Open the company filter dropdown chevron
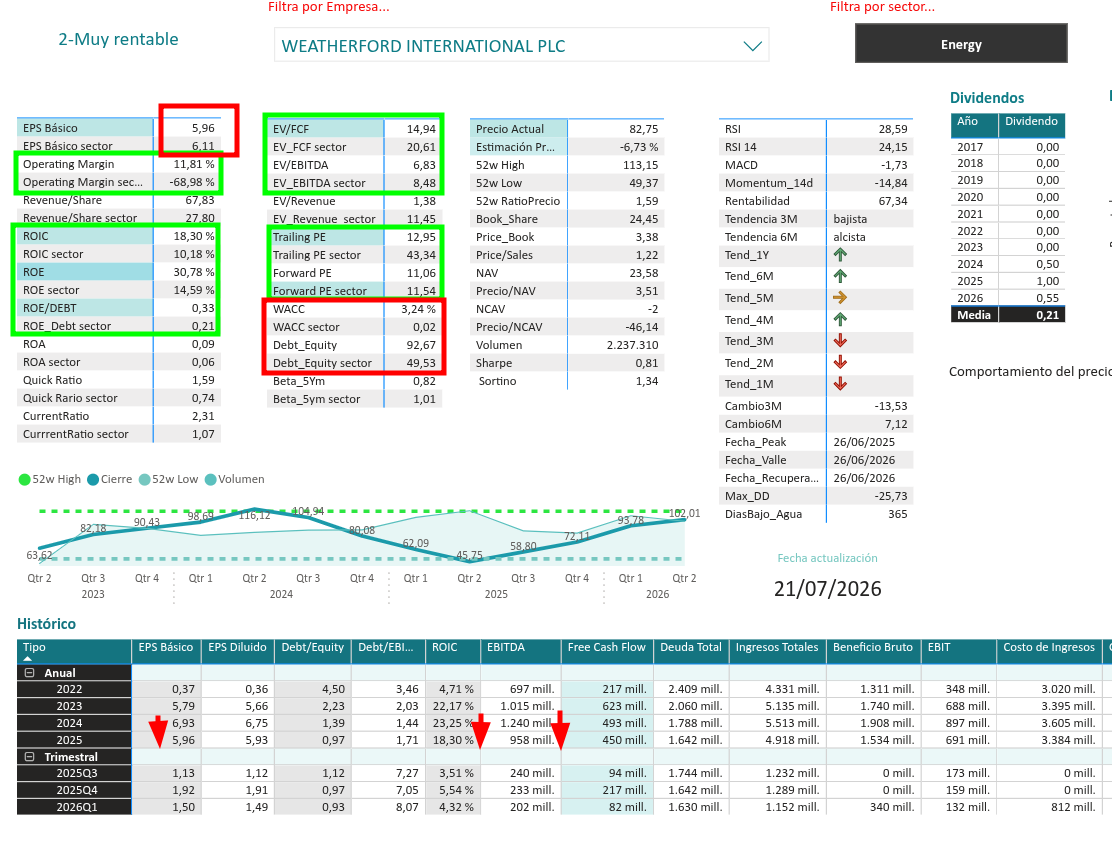 752,46
